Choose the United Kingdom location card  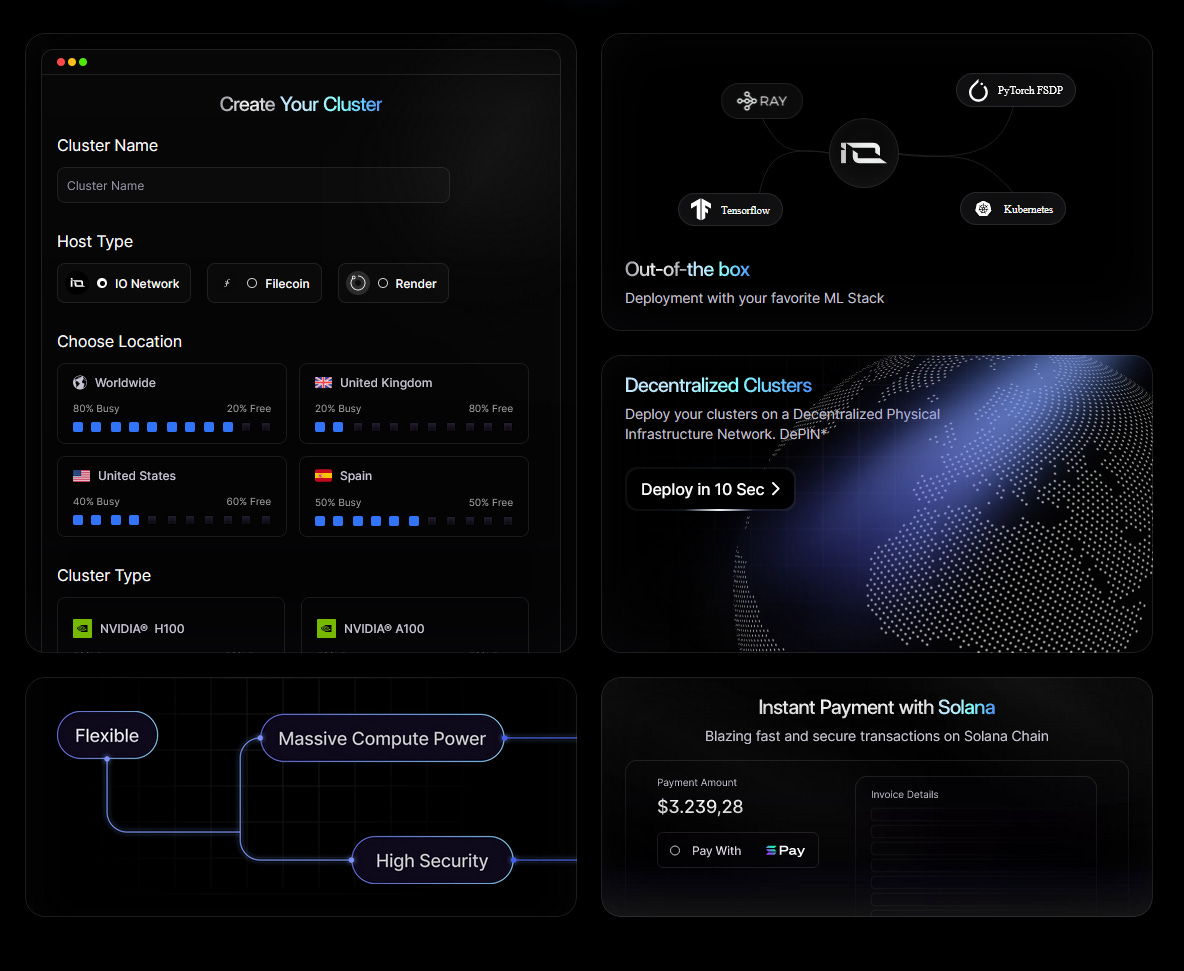(x=414, y=403)
